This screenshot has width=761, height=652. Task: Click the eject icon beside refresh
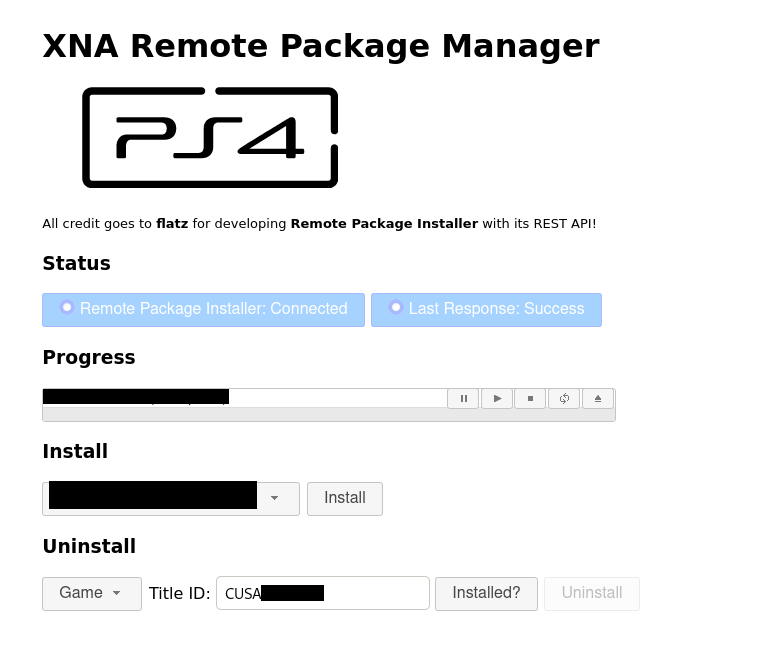click(598, 399)
